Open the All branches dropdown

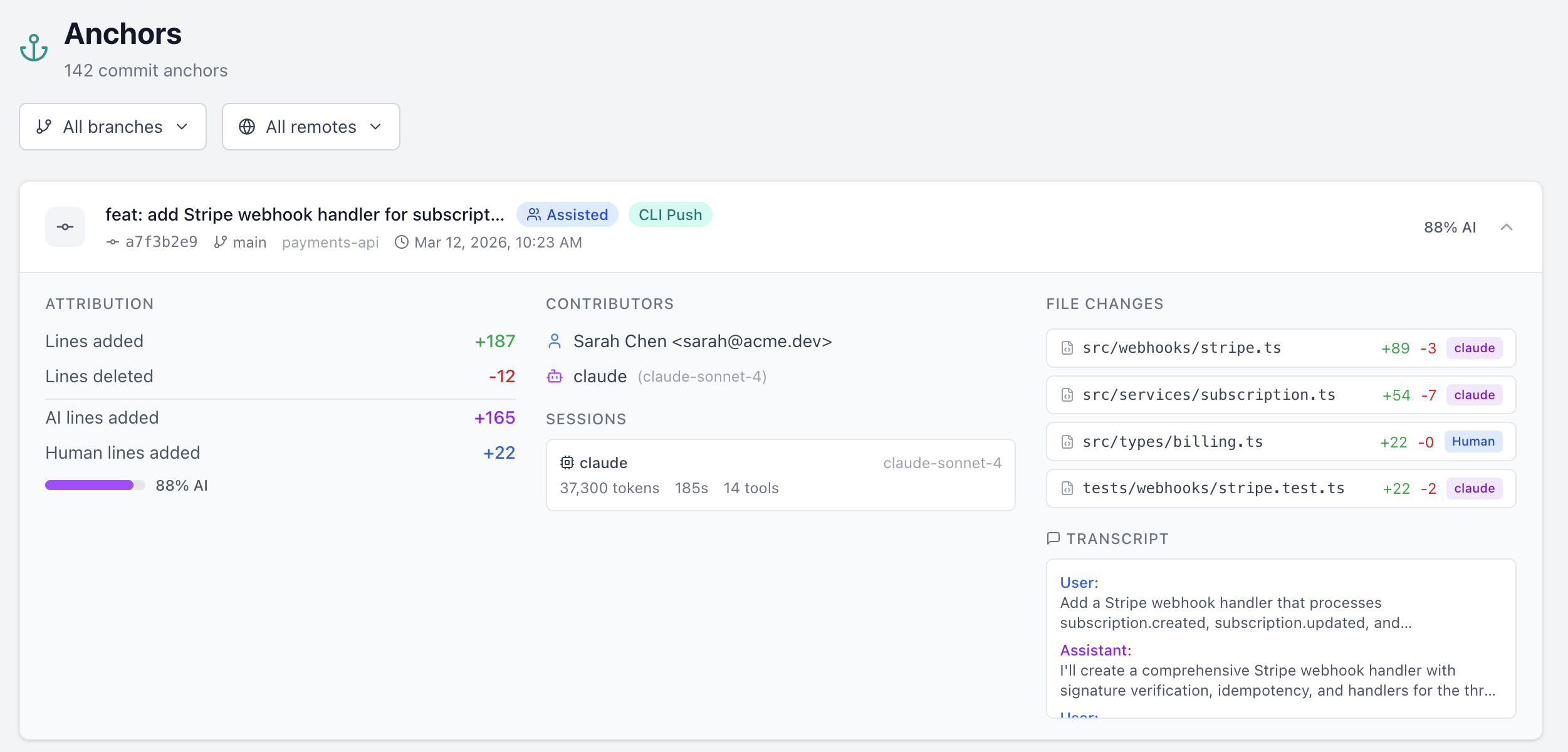pyautogui.click(x=113, y=127)
